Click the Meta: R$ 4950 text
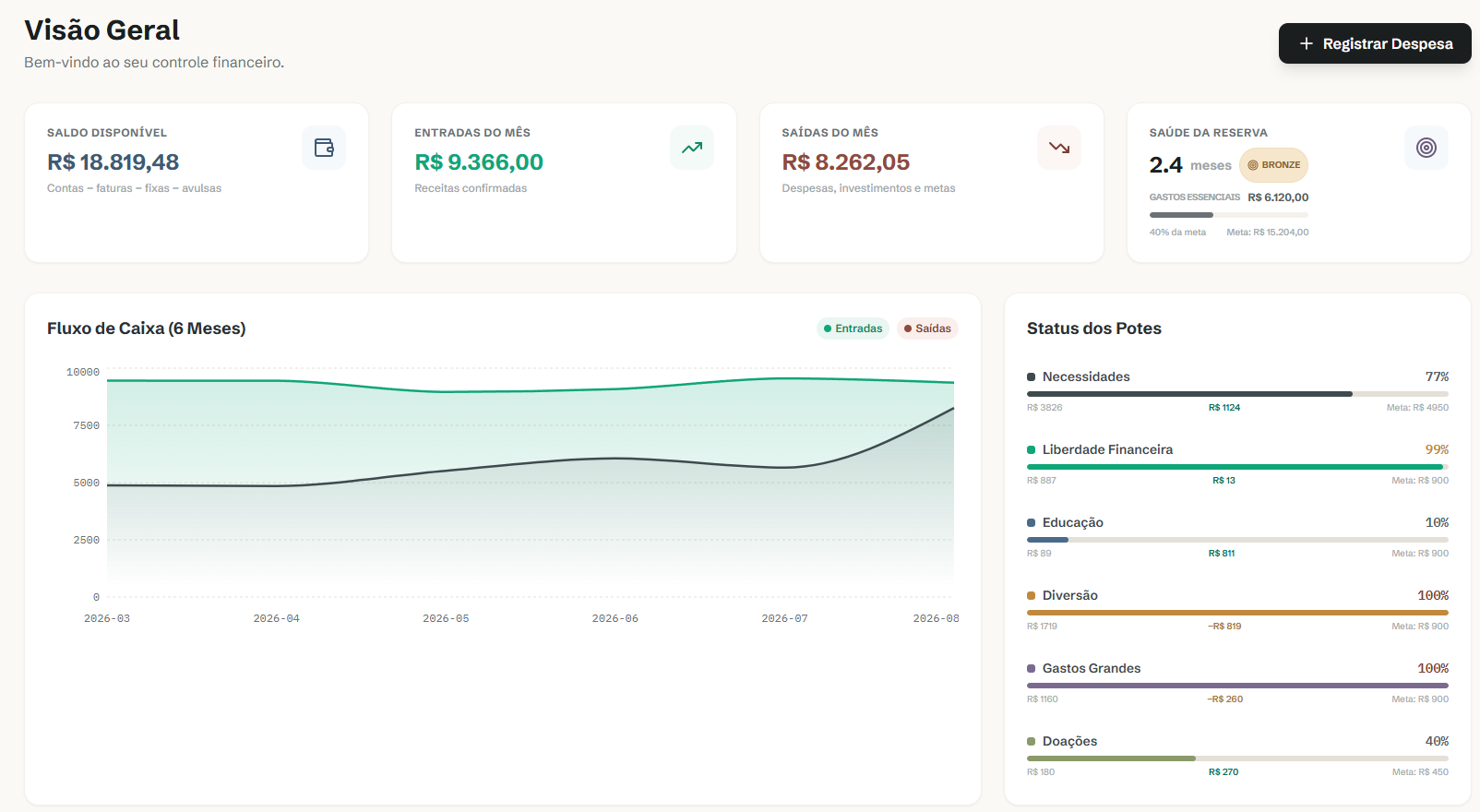Image resolution: width=1480 pixels, height=812 pixels. pos(1417,408)
